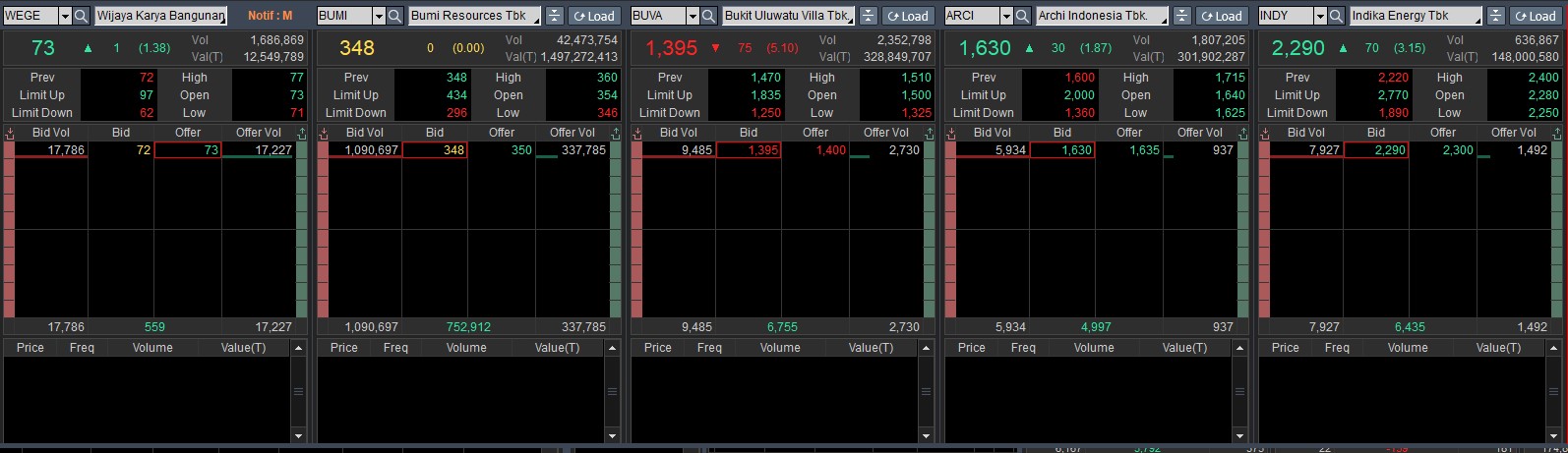
Task: Select INDY bid price 2,290 cell
Action: click(1376, 150)
